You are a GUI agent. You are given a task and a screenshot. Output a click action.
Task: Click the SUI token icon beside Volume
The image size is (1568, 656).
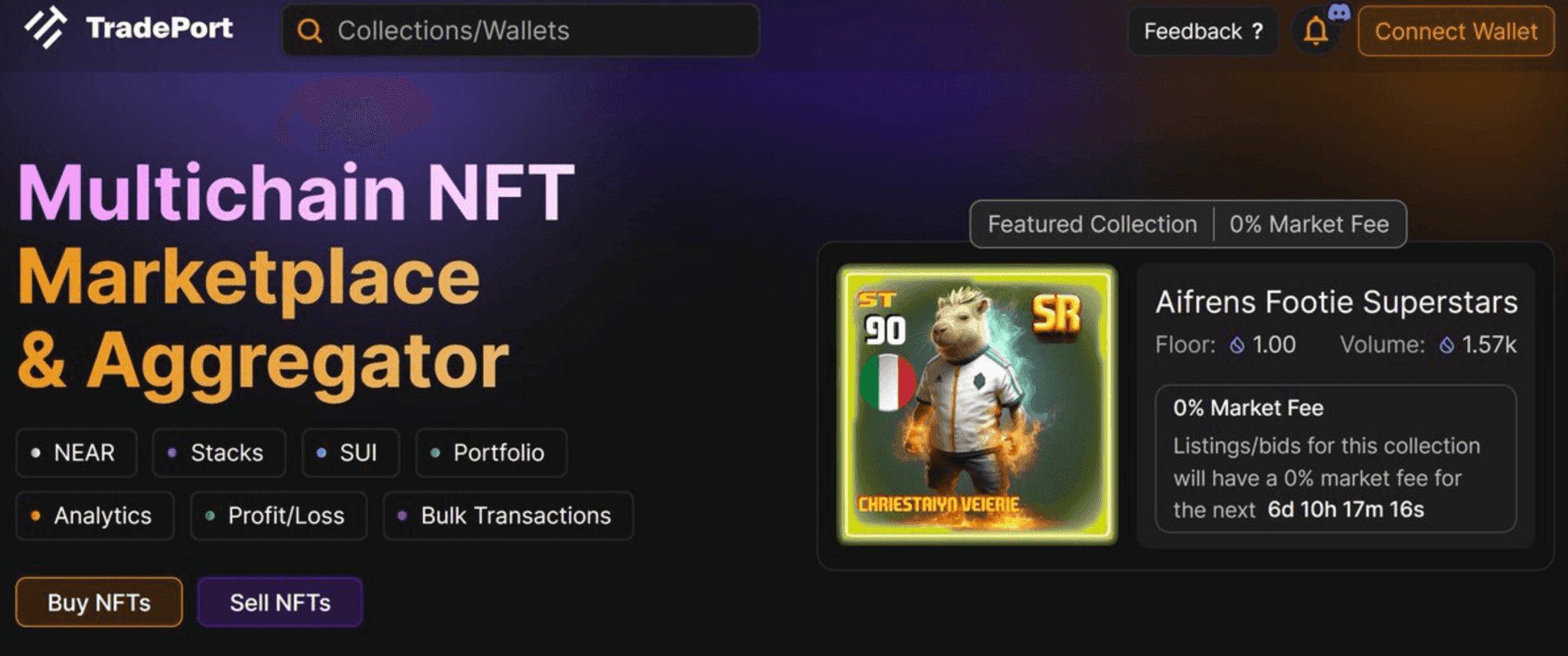point(1446,345)
